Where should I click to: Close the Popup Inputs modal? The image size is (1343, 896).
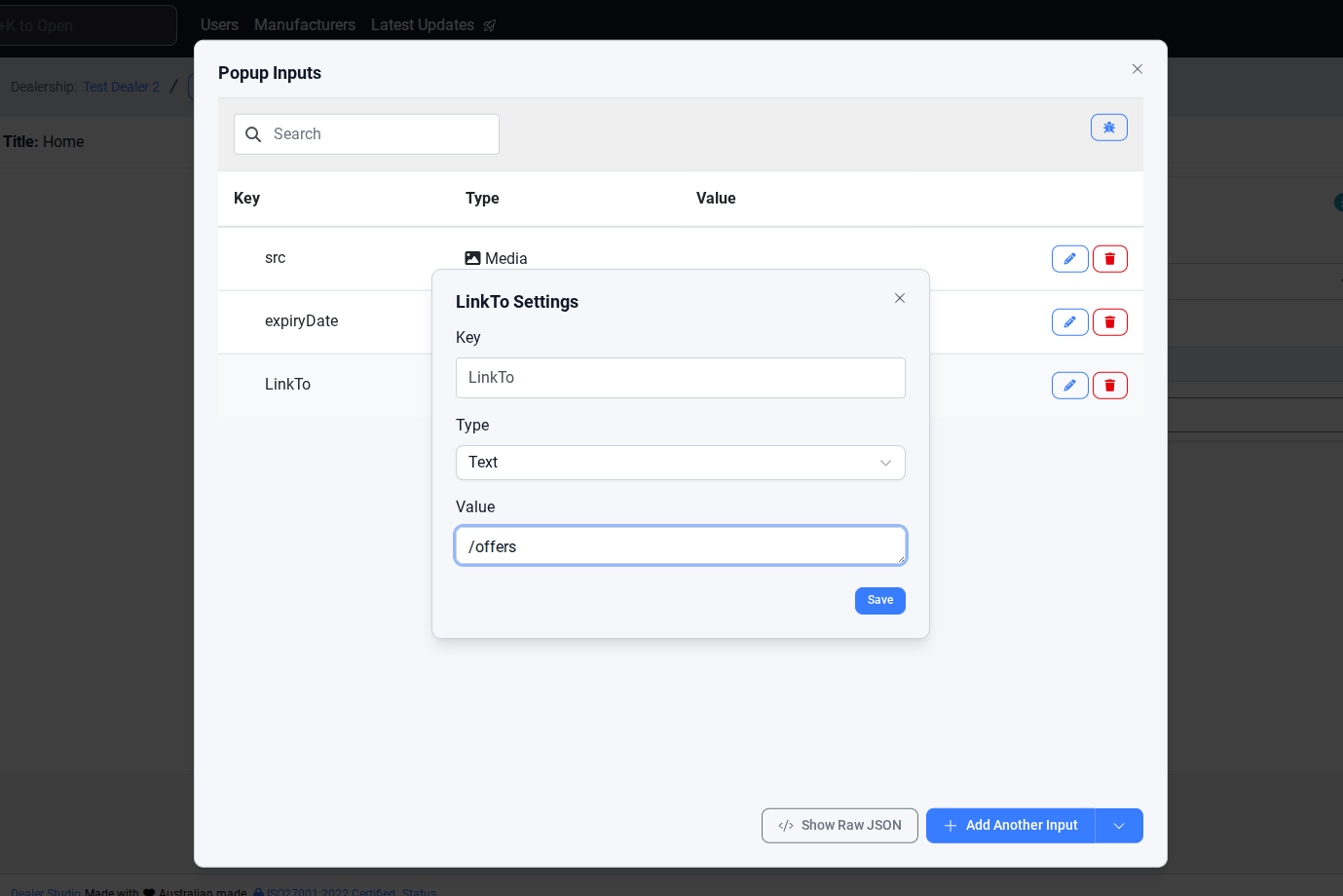point(1137,69)
